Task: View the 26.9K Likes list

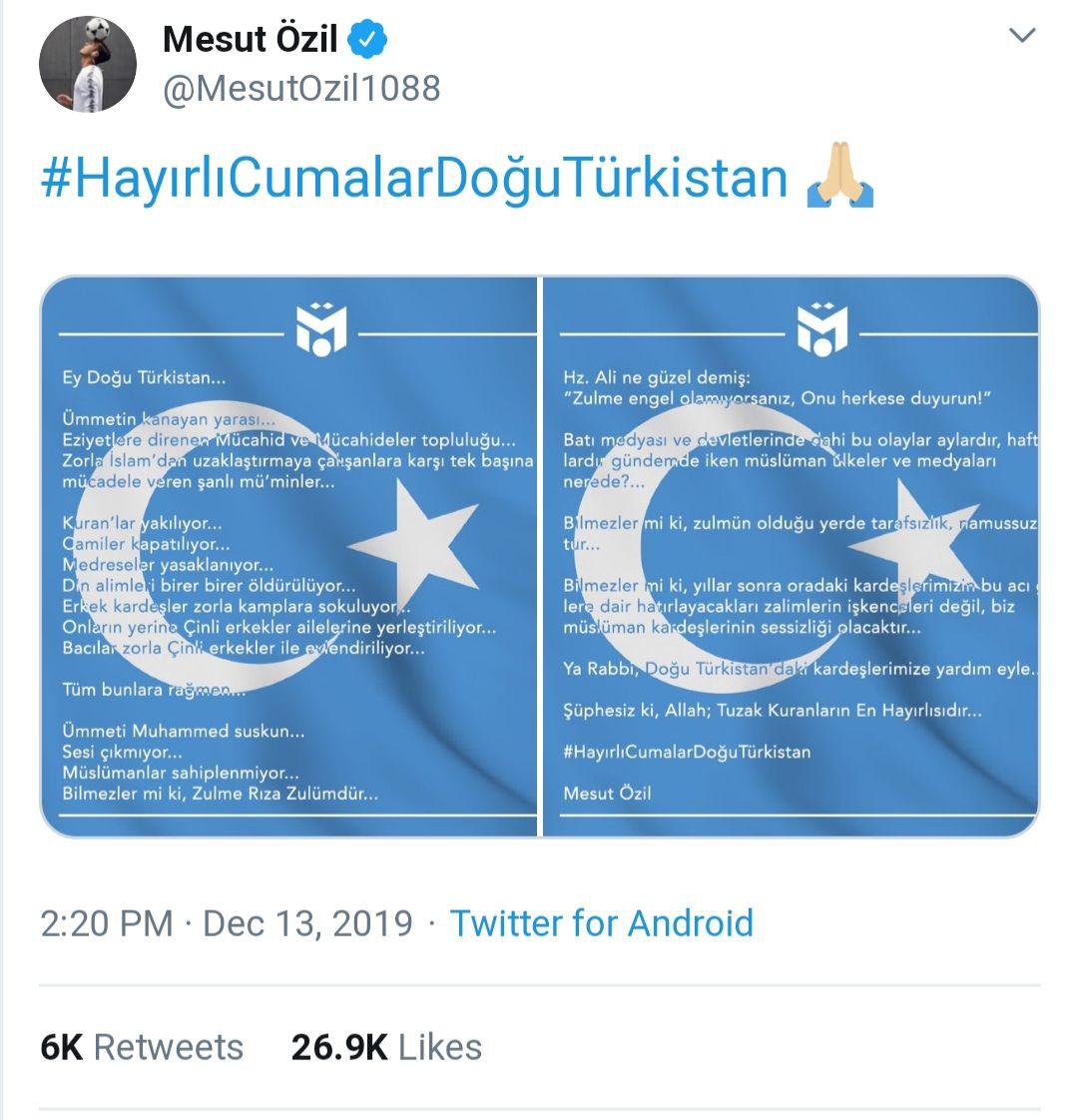Action: pyautogui.click(x=386, y=1047)
